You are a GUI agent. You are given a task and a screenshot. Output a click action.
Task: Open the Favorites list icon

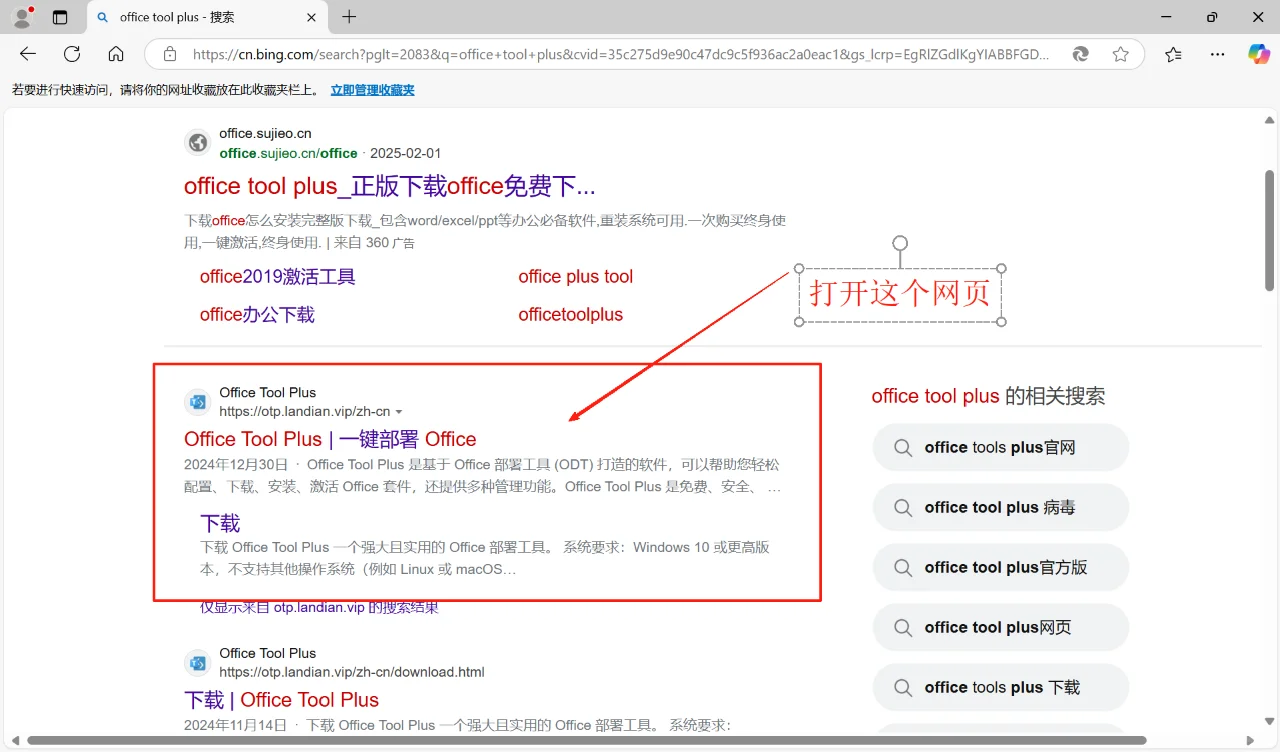pyautogui.click(x=1173, y=55)
